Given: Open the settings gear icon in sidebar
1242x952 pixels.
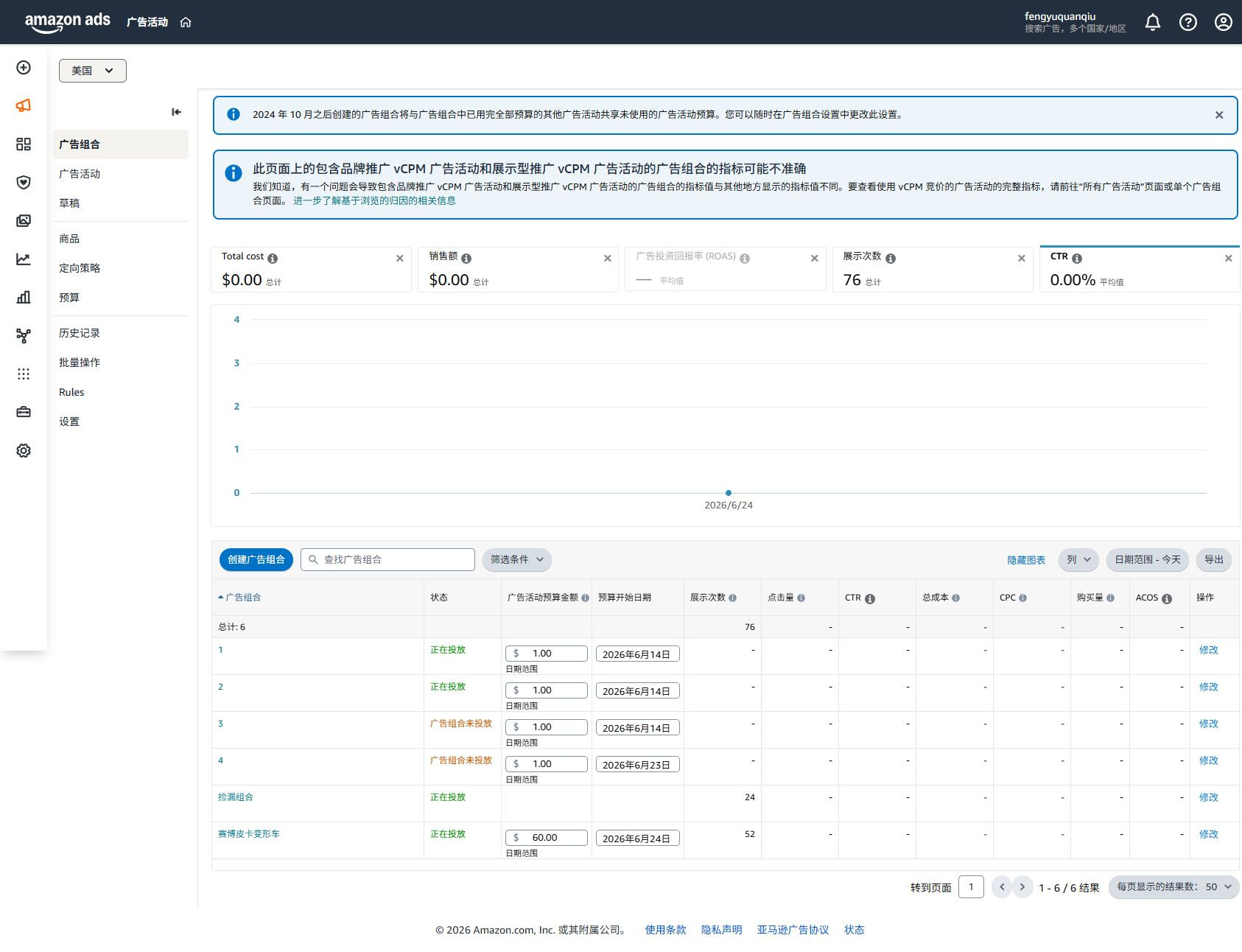Looking at the screenshot, I should (24, 450).
